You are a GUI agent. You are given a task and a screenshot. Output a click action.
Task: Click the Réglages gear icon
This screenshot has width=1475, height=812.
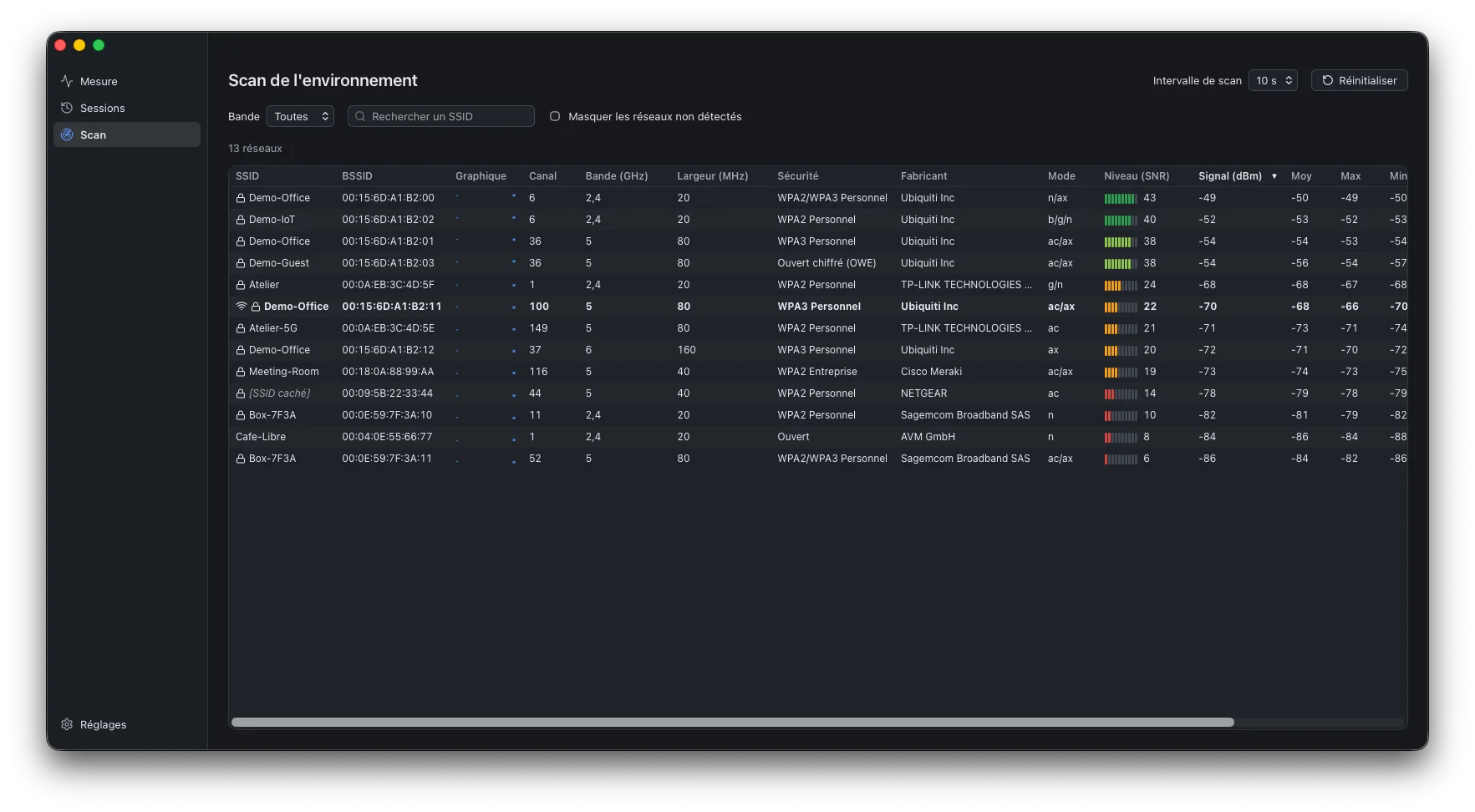(67, 724)
